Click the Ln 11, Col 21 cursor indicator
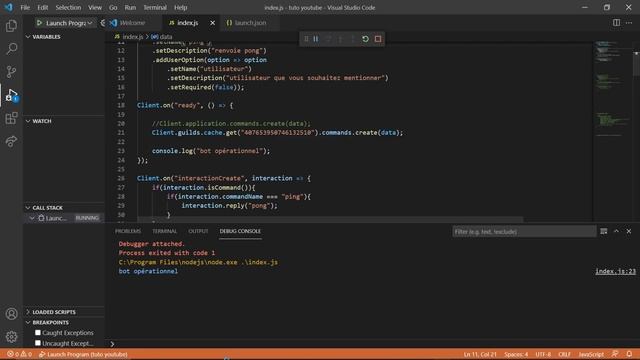 [x=480, y=354]
